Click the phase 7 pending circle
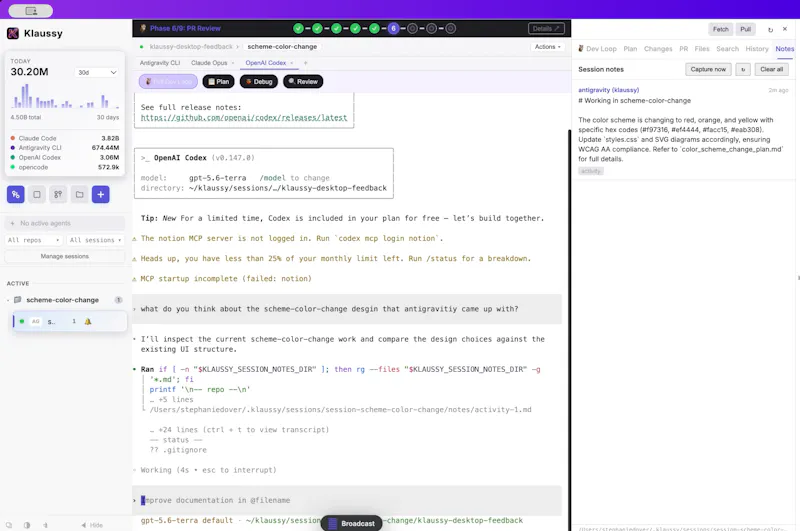Screen dimensions: 800x531 point(412,29)
